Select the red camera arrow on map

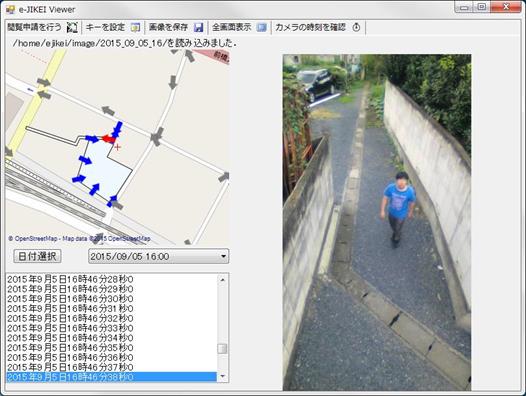point(108,138)
